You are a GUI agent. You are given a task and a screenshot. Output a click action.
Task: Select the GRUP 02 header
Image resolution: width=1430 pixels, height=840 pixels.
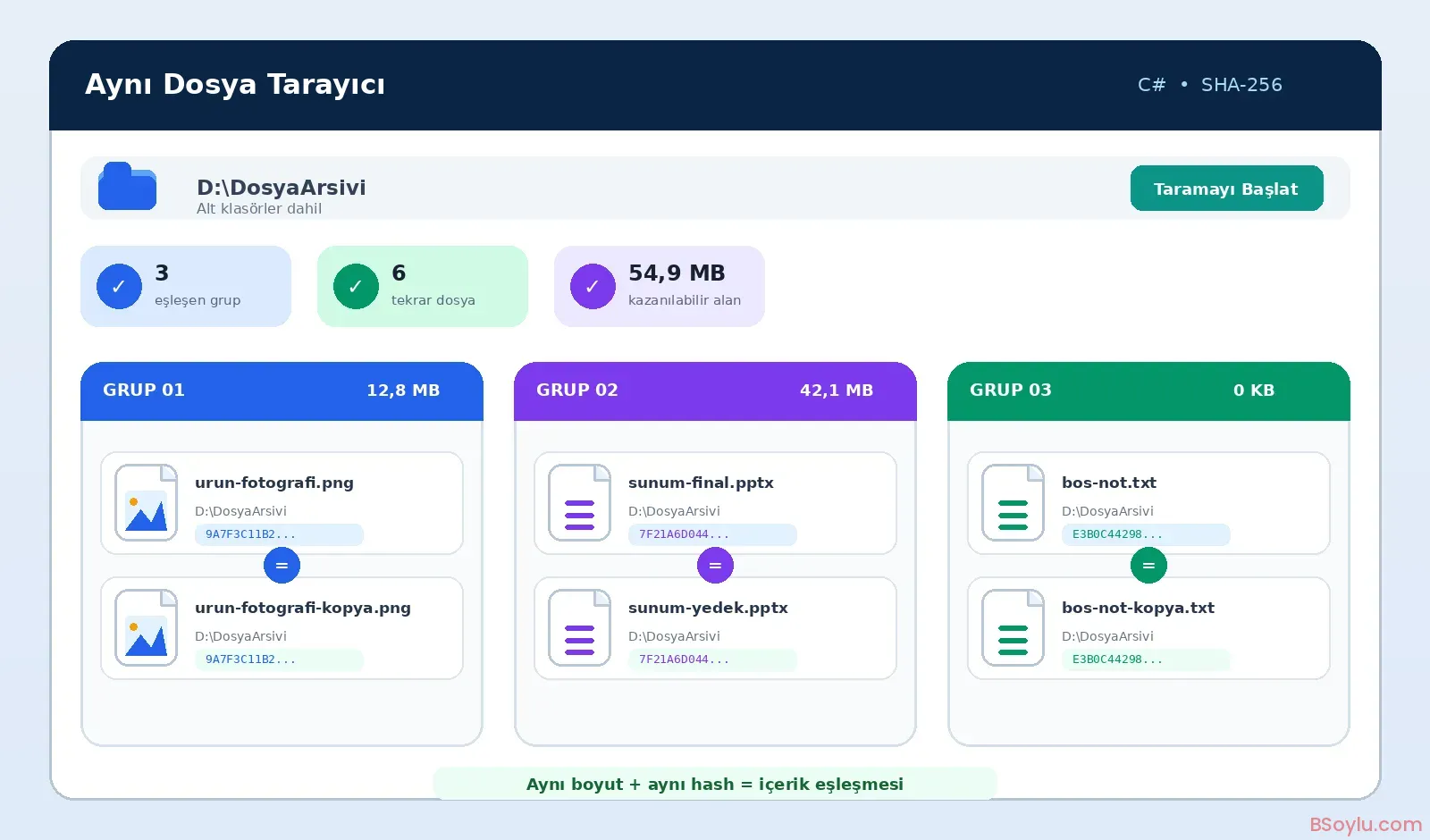pos(715,391)
